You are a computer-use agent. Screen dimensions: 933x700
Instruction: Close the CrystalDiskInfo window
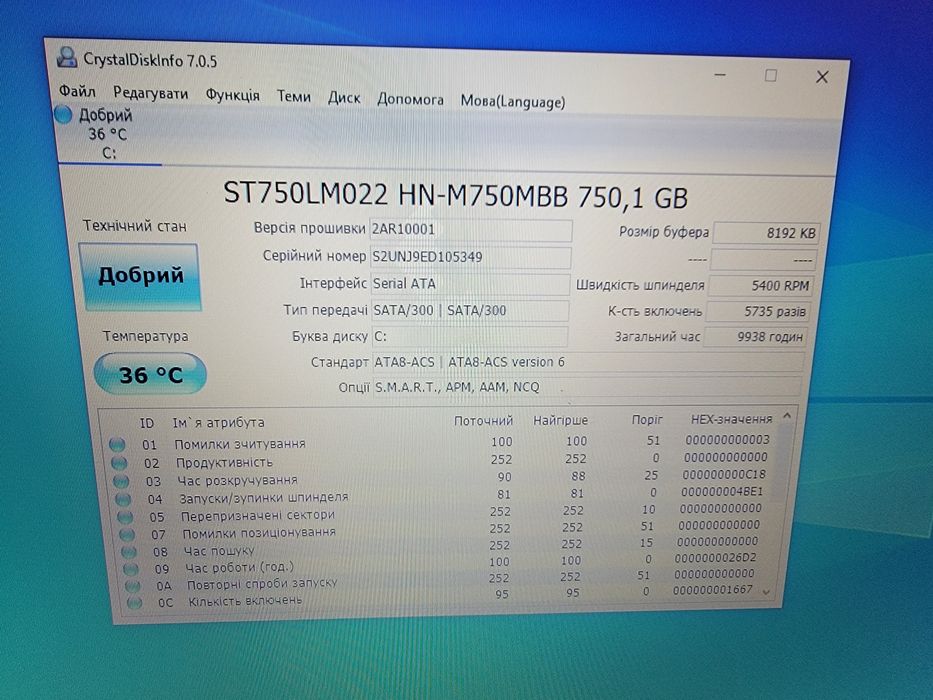[822, 77]
